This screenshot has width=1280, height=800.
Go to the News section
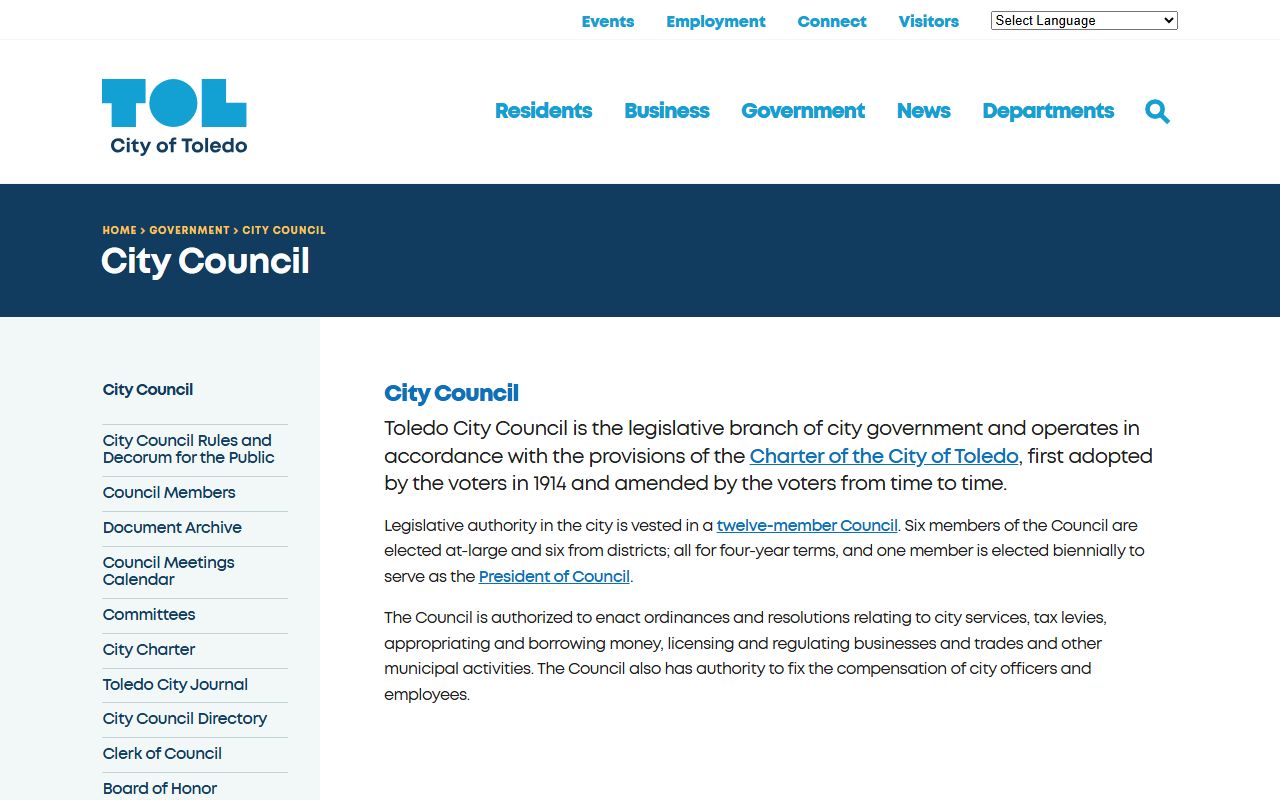pyautogui.click(x=923, y=111)
